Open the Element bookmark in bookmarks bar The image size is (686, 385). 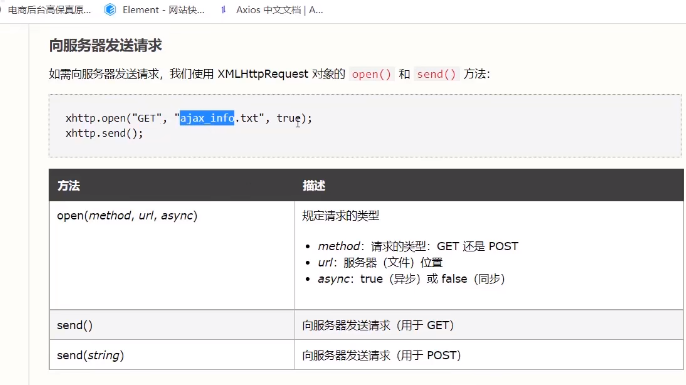[x=155, y=10]
